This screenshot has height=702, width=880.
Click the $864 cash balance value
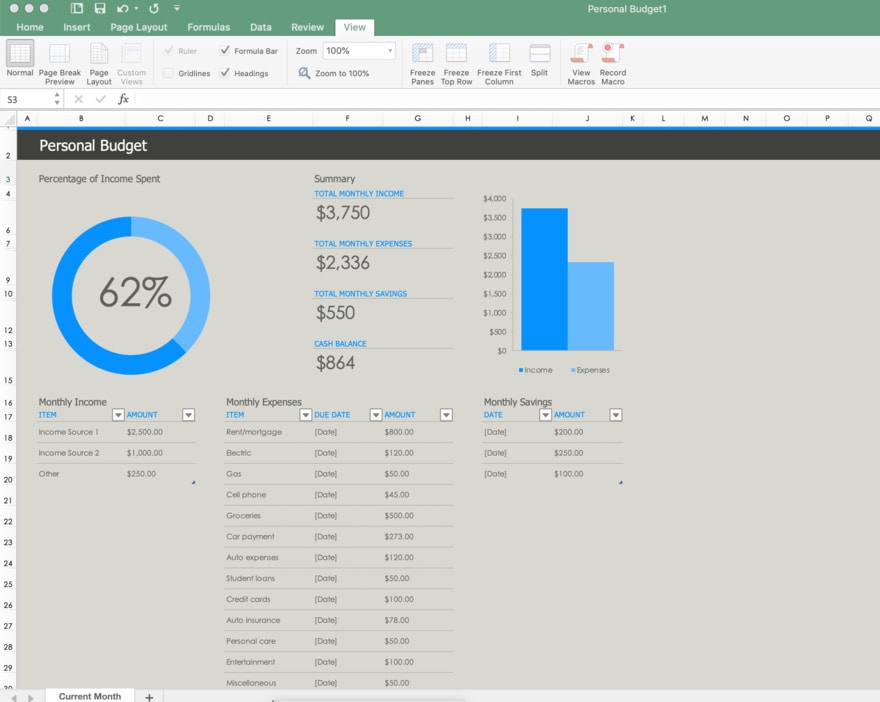(x=335, y=363)
